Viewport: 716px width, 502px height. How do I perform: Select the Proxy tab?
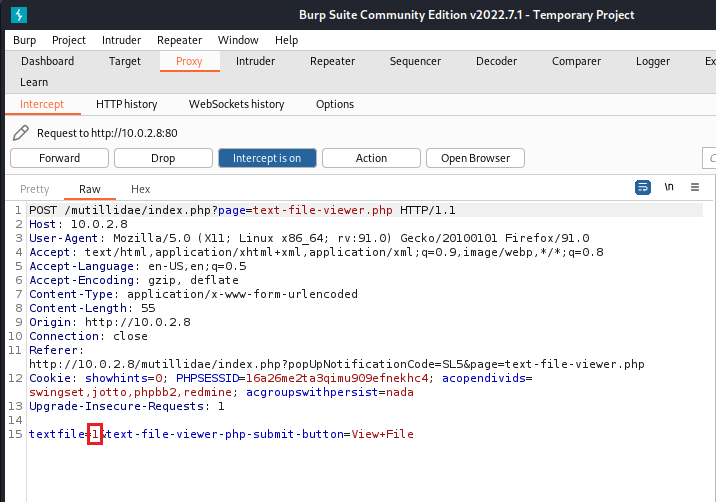coord(189,61)
